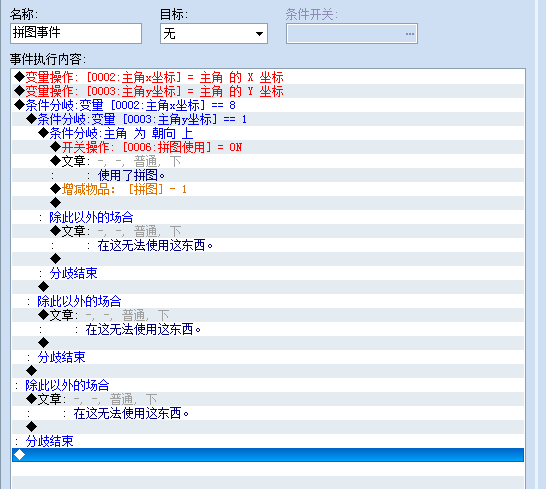Open the 目标 dropdown showing 无
The image size is (546, 489).
click(214, 33)
